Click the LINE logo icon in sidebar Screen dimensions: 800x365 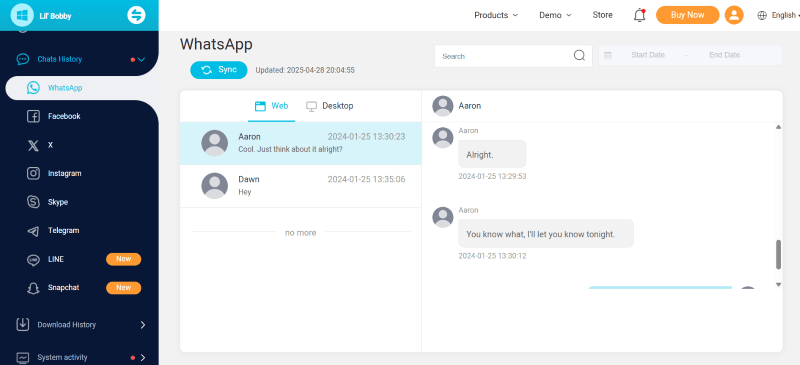(x=33, y=259)
